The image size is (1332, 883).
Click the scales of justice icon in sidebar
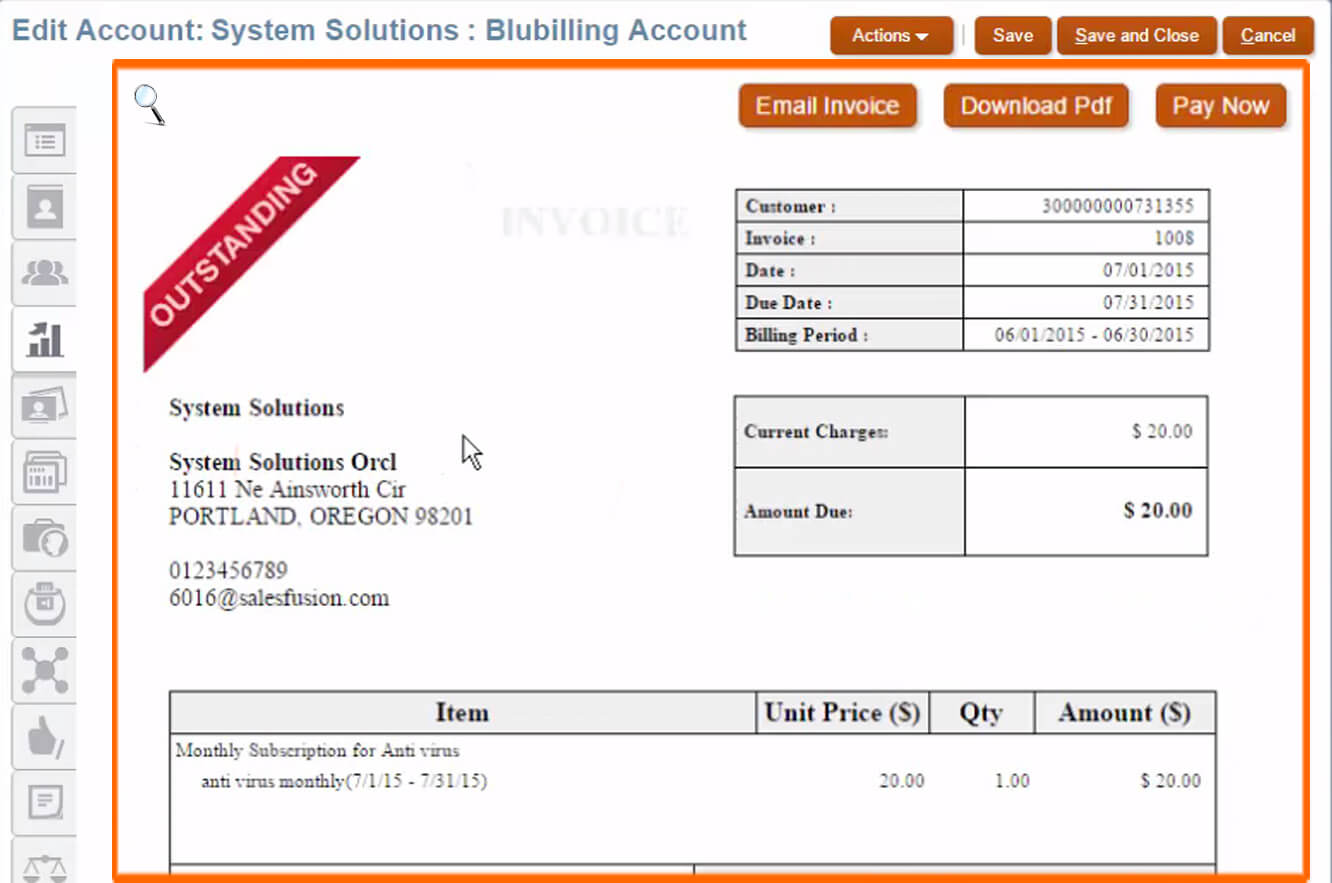pyautogui.click(x=44, y=865)
